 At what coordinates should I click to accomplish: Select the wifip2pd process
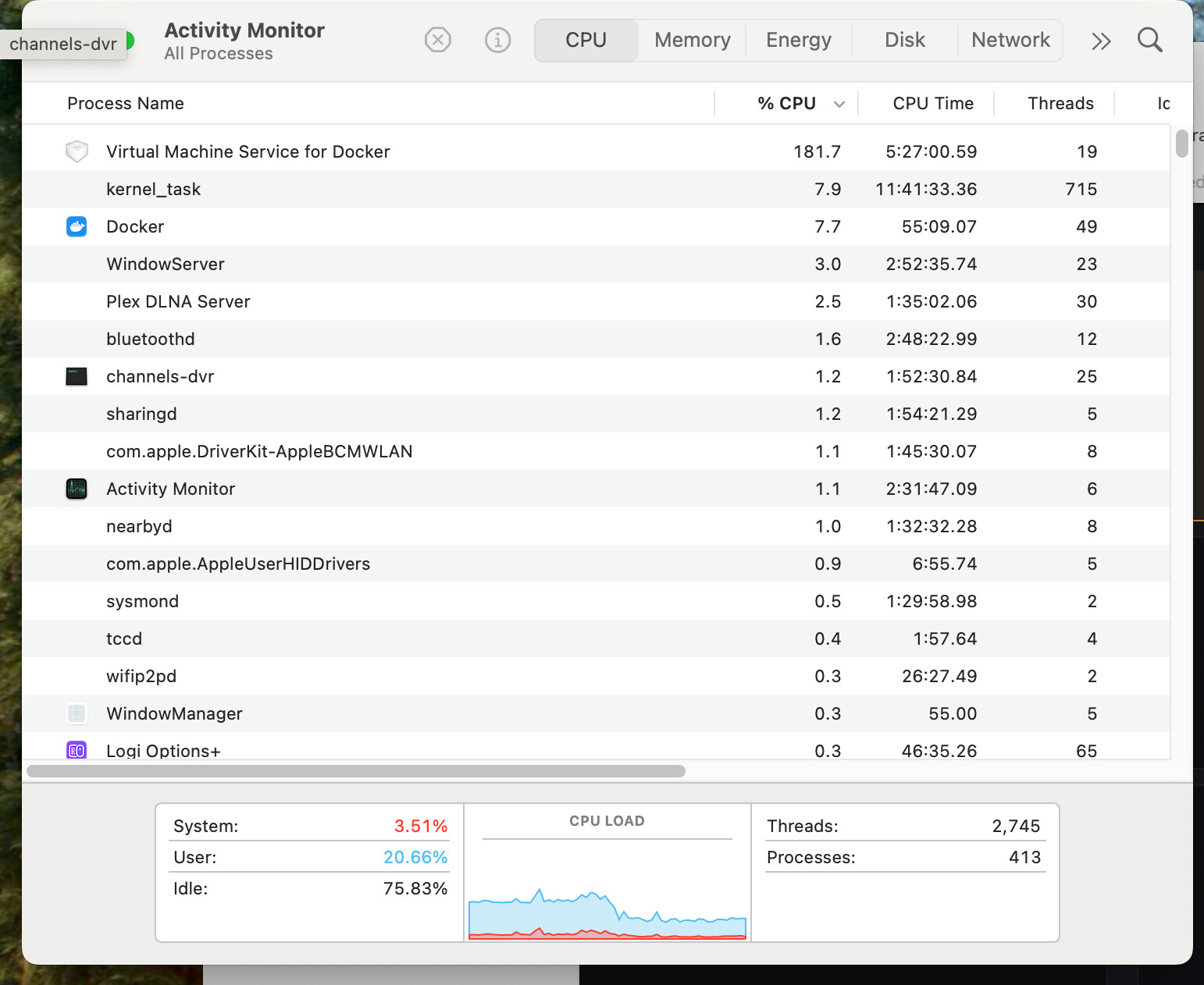pos(141,676)
